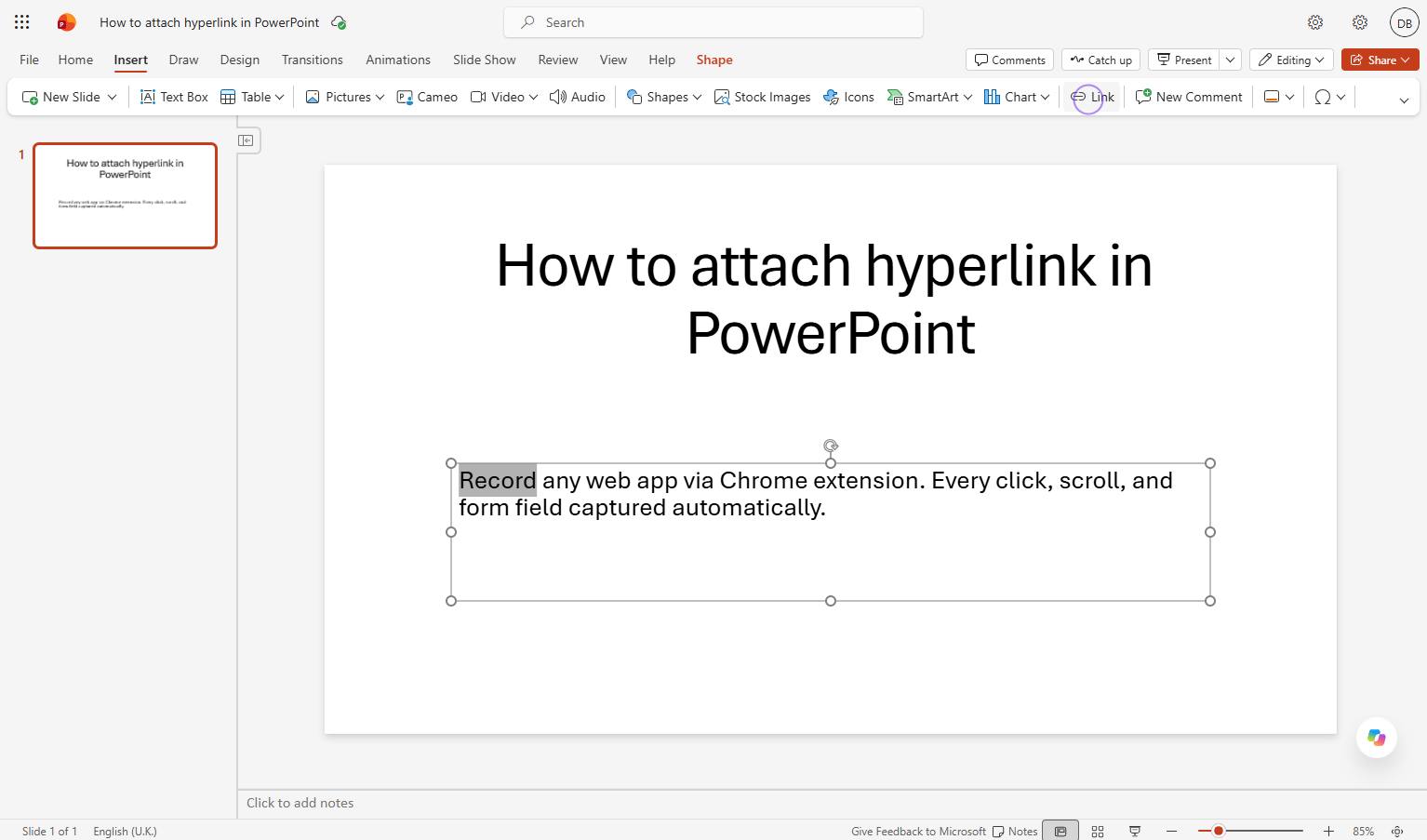The image size is (1427, 840).
Task: Open the DB account avatar
Action: pyautogui.click(x=1404, y=22)
